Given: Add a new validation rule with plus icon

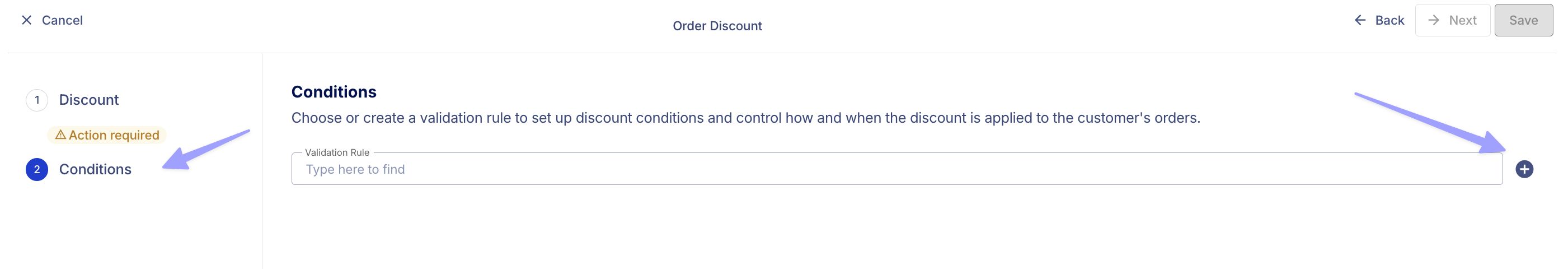Looking at the screenshot, I should coord(1524,170).
